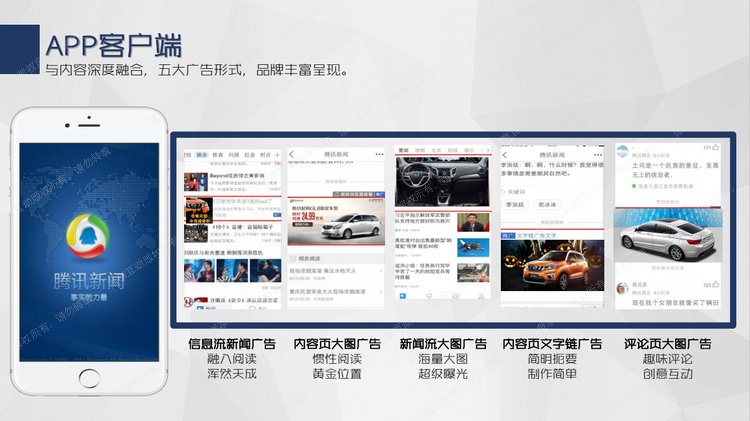This screenshot has height=421, width=750.
Task: Select the 娱乐 tab in first feed screenshot
Action: point(202,155)
